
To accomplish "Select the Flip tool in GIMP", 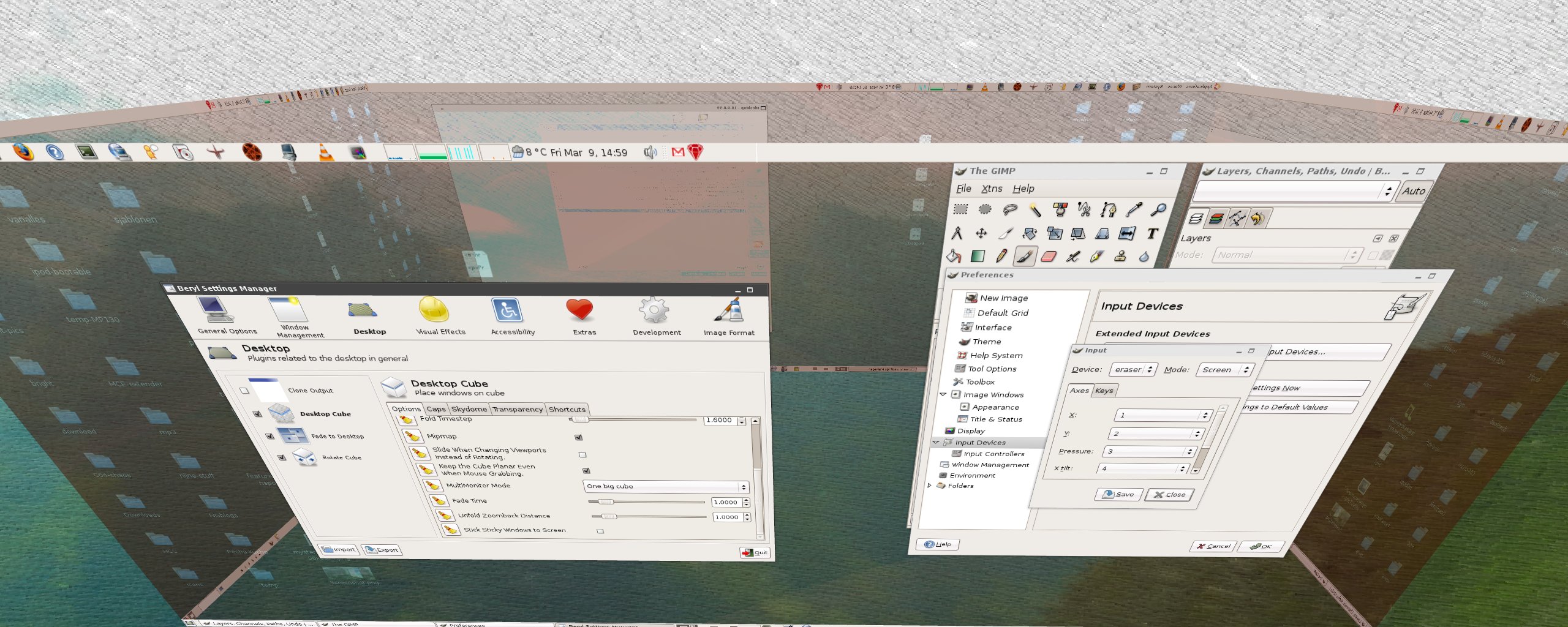I will tap(1127, 233).
